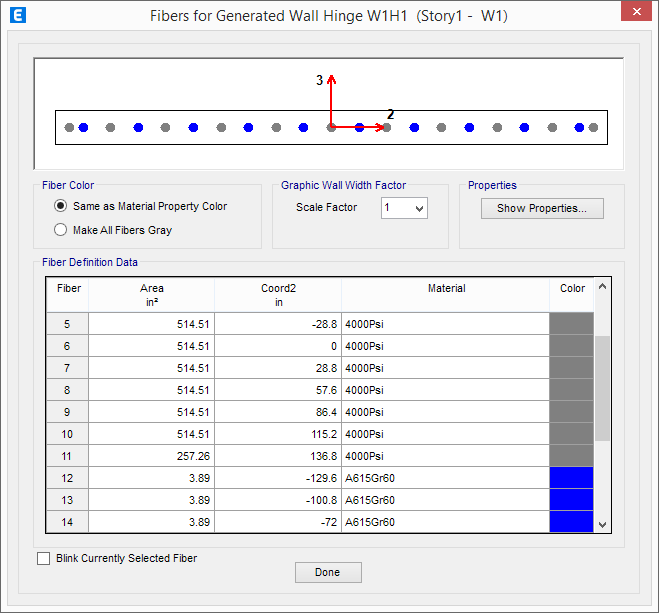Viewport: 659px width, 613px height.
Task: Select 'Same as Material Property Color' option
Action: pyautogui.click(x=61, y=206)
